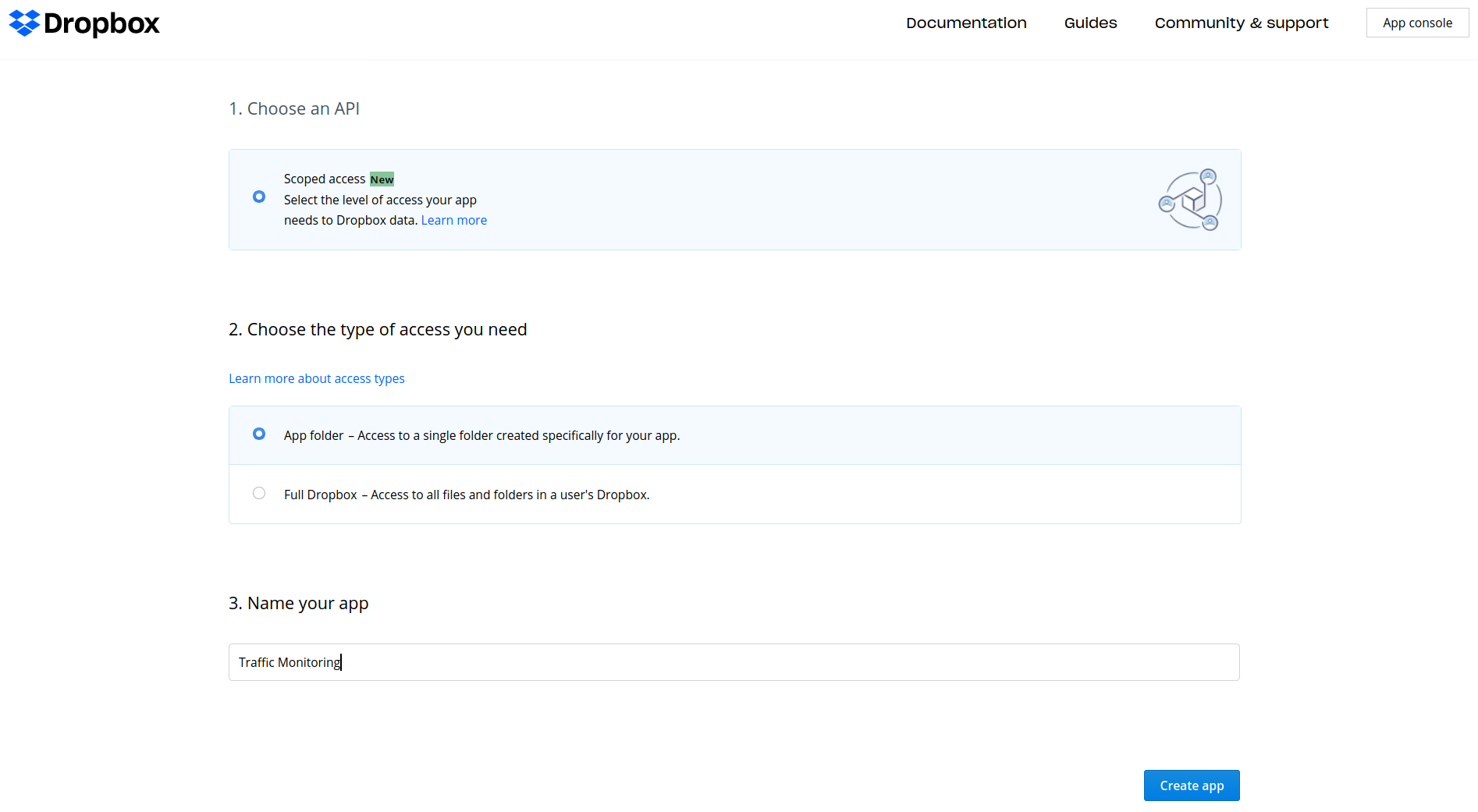Click the Dropbox logo in the header

(84, 23)
